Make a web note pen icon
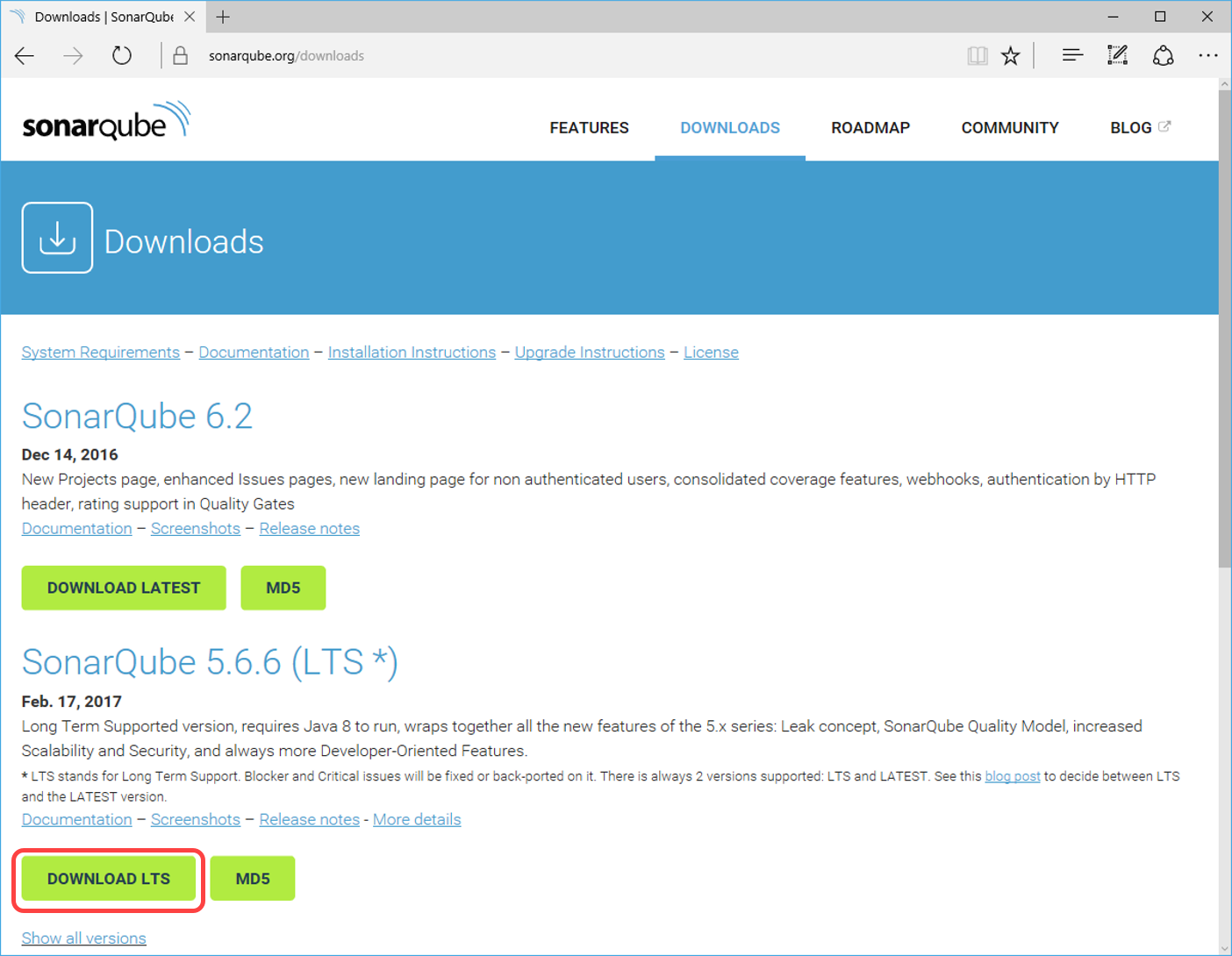The width and height of the screenshot is (1232, 956). 1117,55
